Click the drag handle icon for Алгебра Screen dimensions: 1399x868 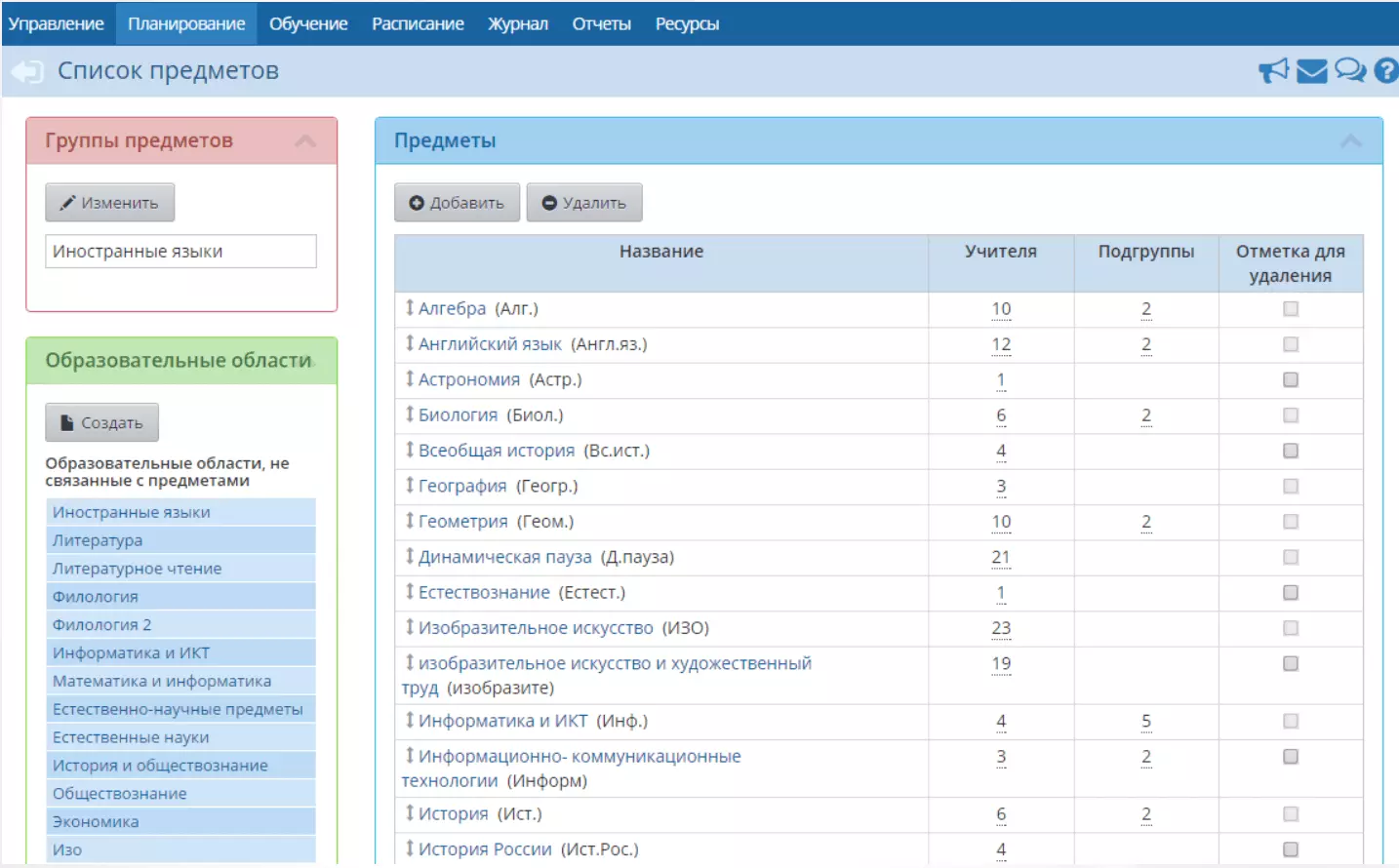click(x=410, y=307)
